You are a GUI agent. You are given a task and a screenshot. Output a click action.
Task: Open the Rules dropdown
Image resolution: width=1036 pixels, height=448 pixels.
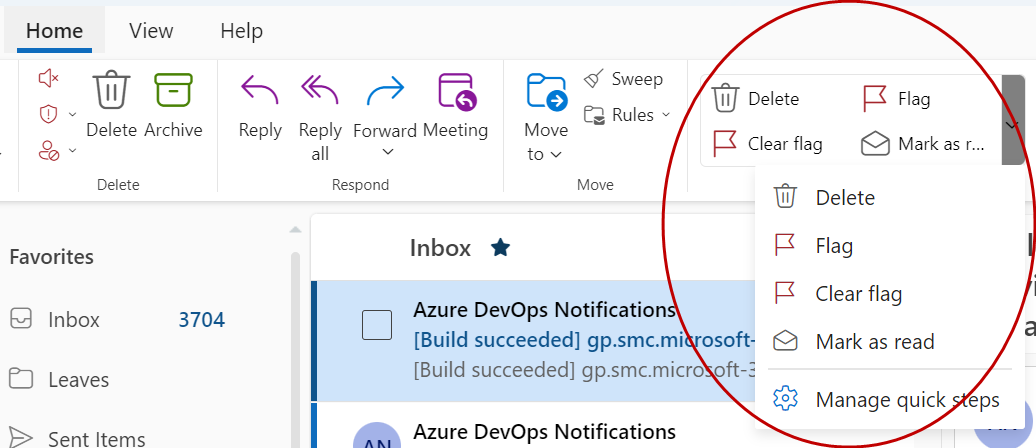(x=626, y=115)
